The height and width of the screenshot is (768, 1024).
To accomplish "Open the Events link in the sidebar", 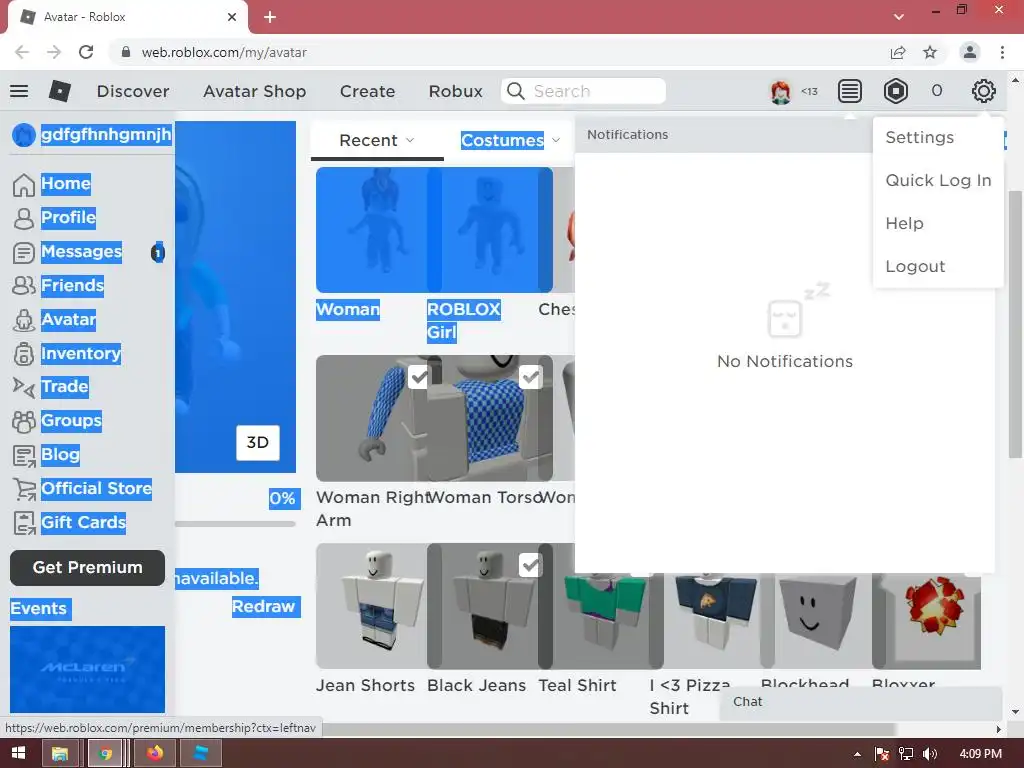I will (39, 609).
